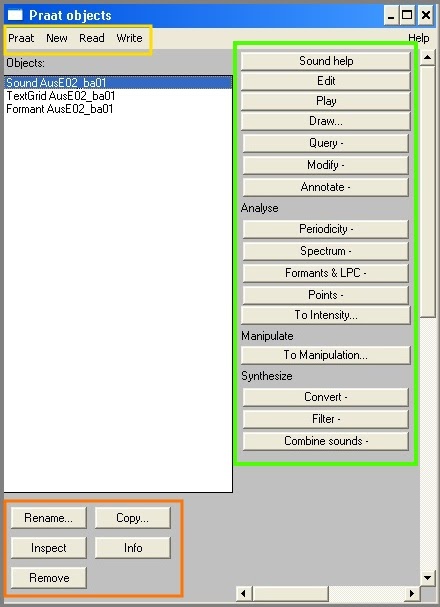This screenshot has width=440, height=607.
Task: Click the vertical scrollbar up arrow
Action: (x=428, y=58)
